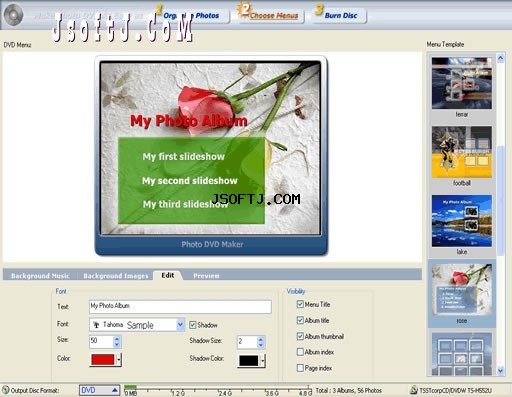512x397 pixels.
Task: Uncheck the Menu Title visibility checkbox
Action: tap(300, 304)
